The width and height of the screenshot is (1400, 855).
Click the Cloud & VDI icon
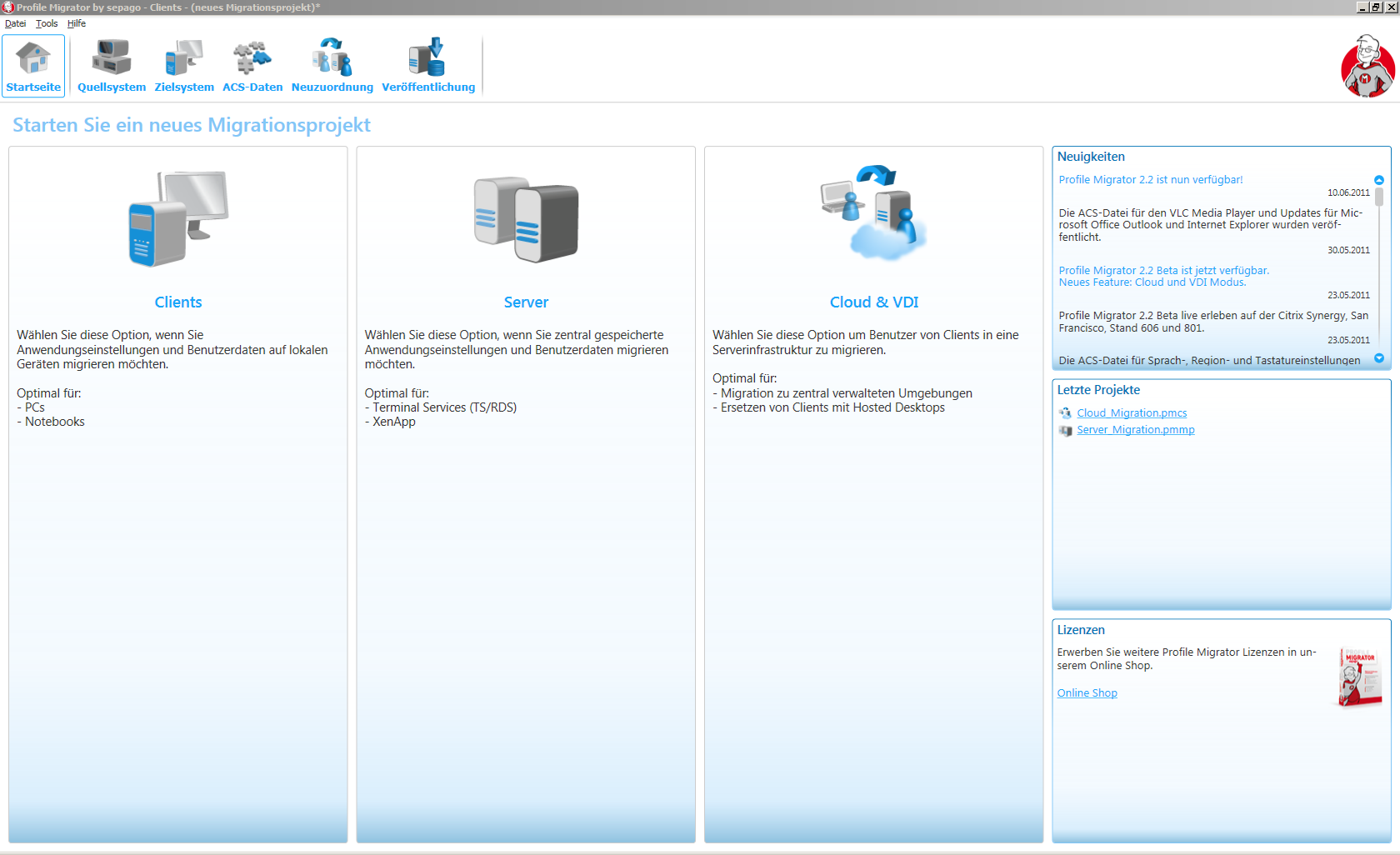click(x=873, y=213)
